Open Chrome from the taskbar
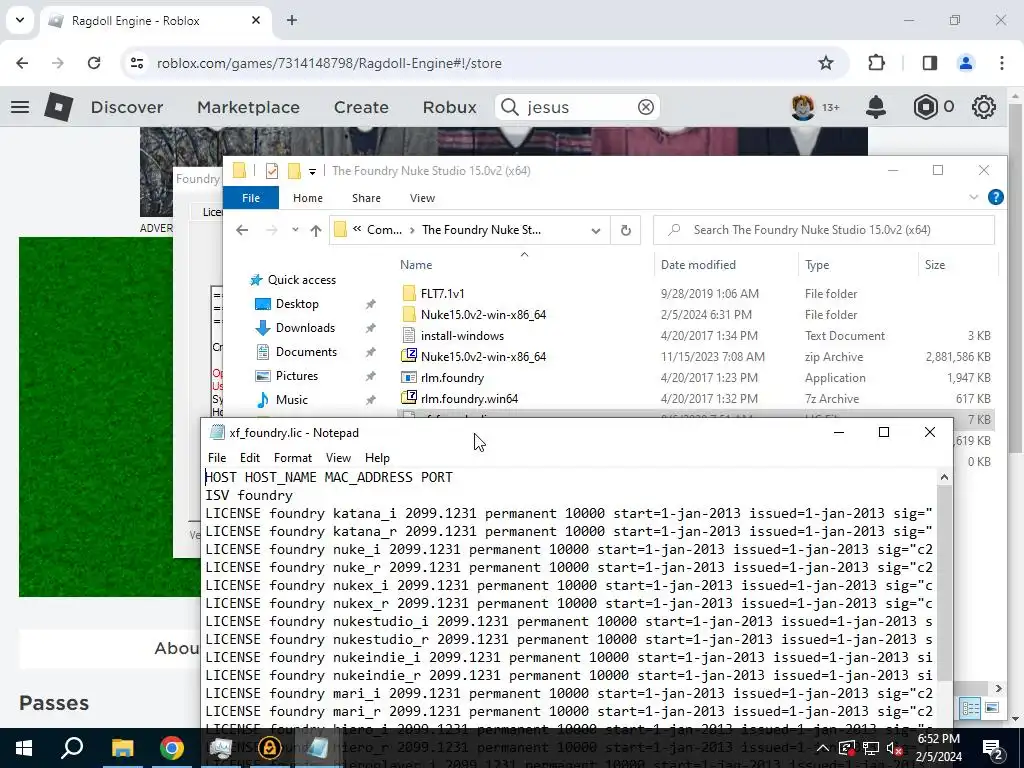 [172, 748]
